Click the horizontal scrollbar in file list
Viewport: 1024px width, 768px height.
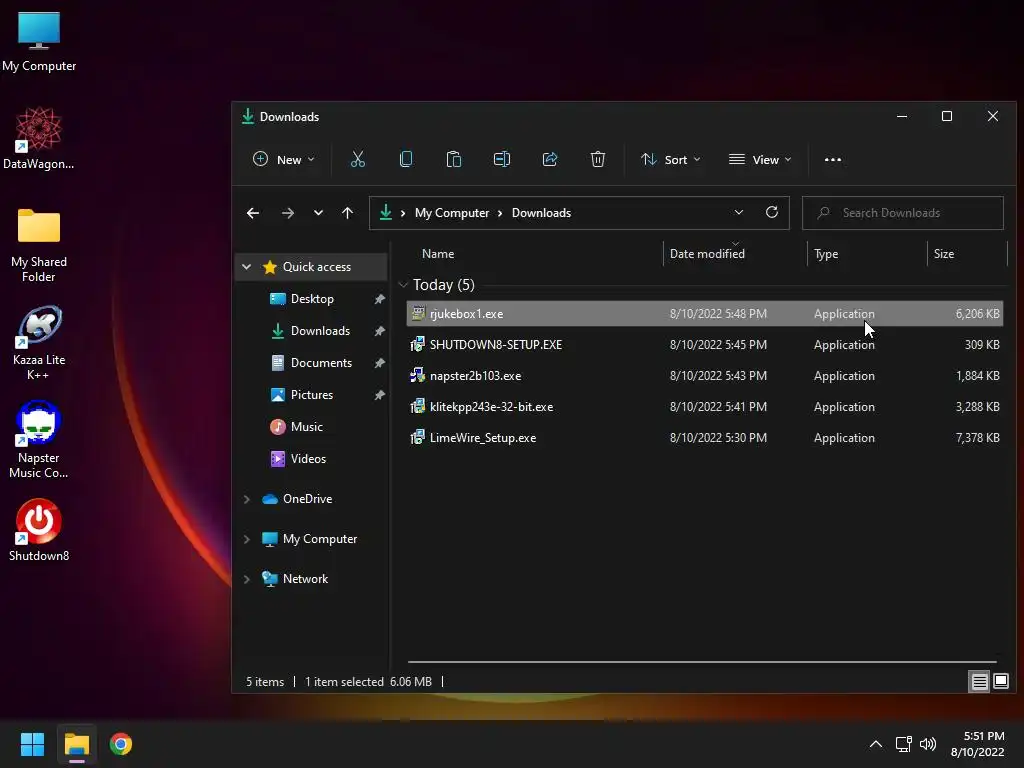[x=702, y=662]
